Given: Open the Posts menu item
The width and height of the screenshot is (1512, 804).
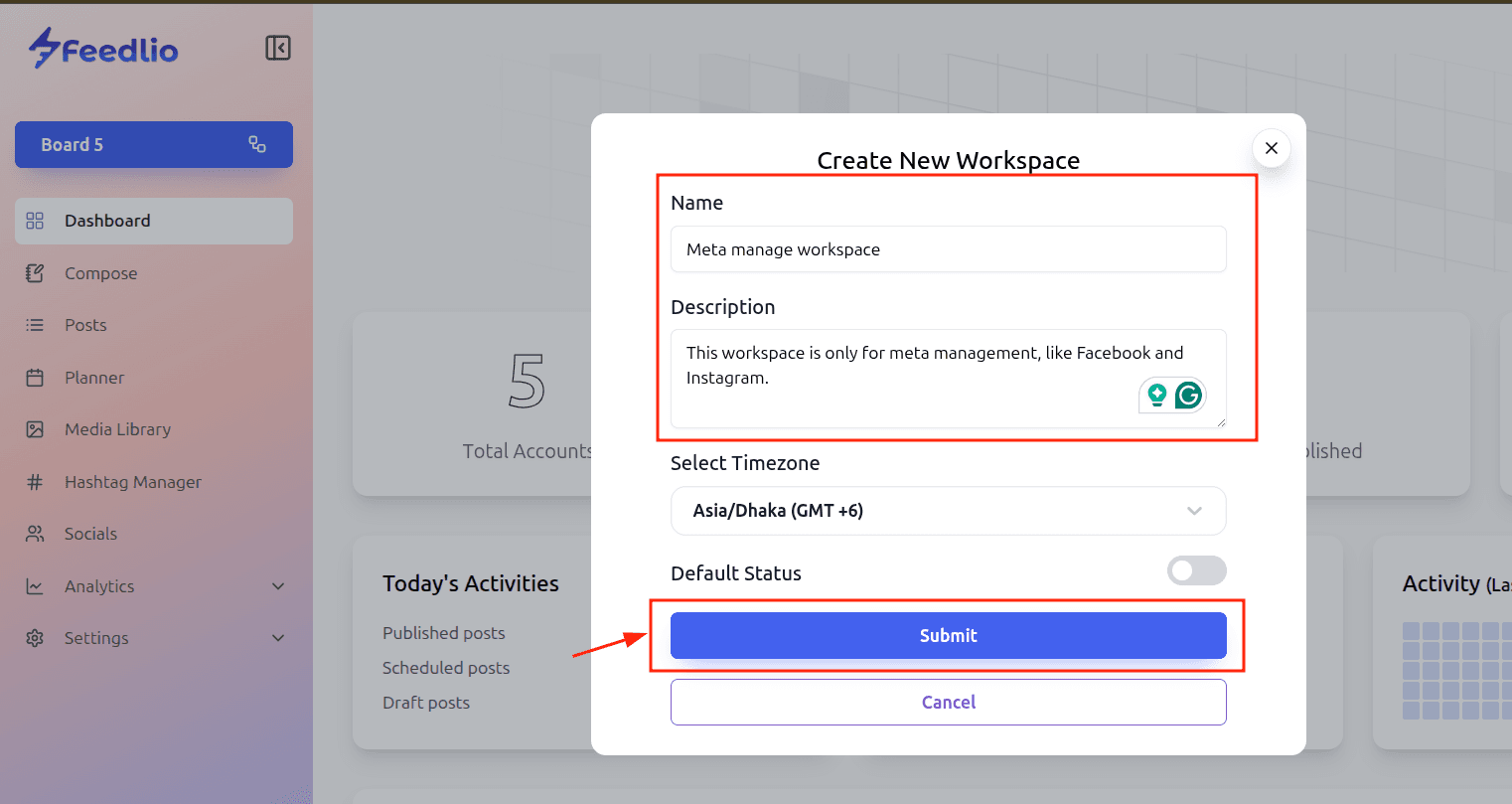Looking at the screenshot, I should (x=85, y=325).
